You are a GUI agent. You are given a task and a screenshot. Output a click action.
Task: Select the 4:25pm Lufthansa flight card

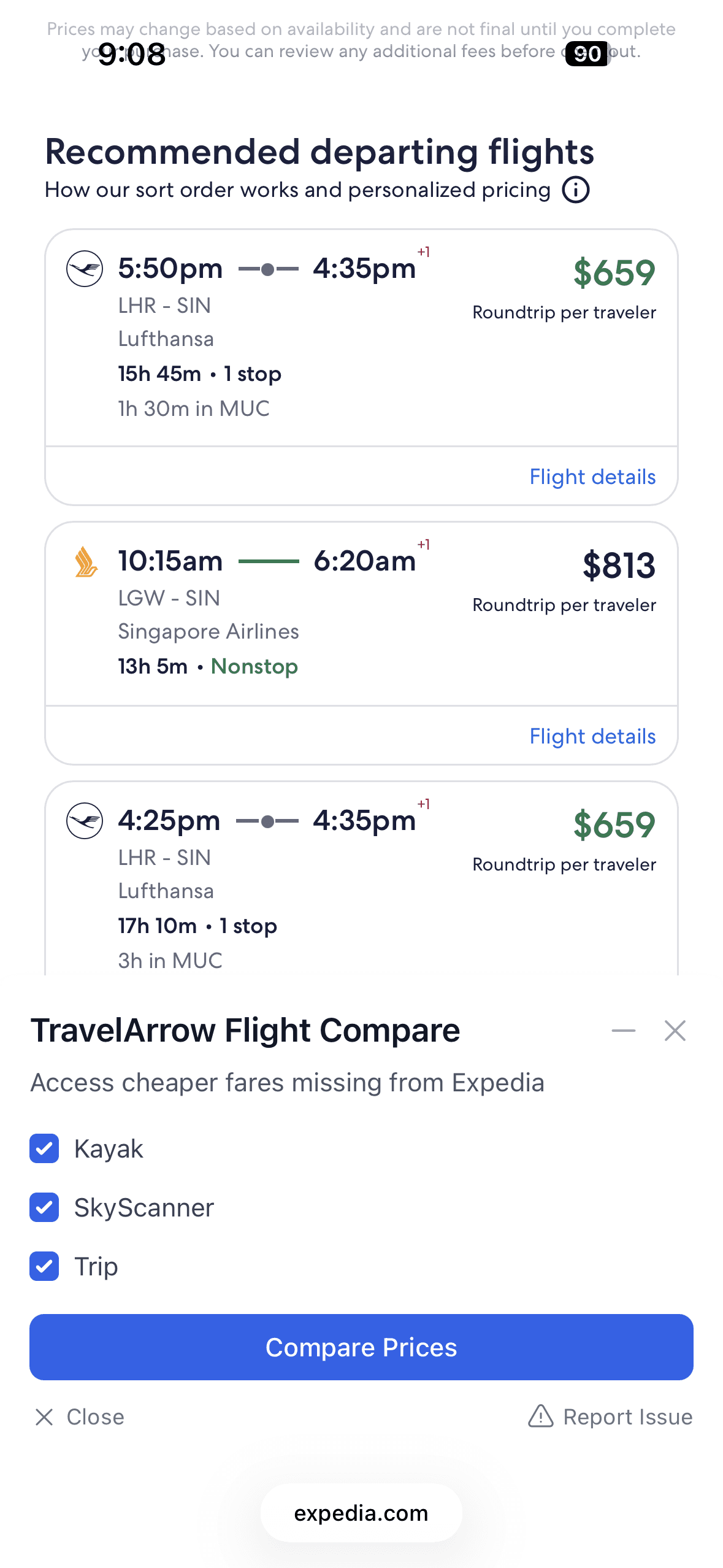click(x=362, y=890)
